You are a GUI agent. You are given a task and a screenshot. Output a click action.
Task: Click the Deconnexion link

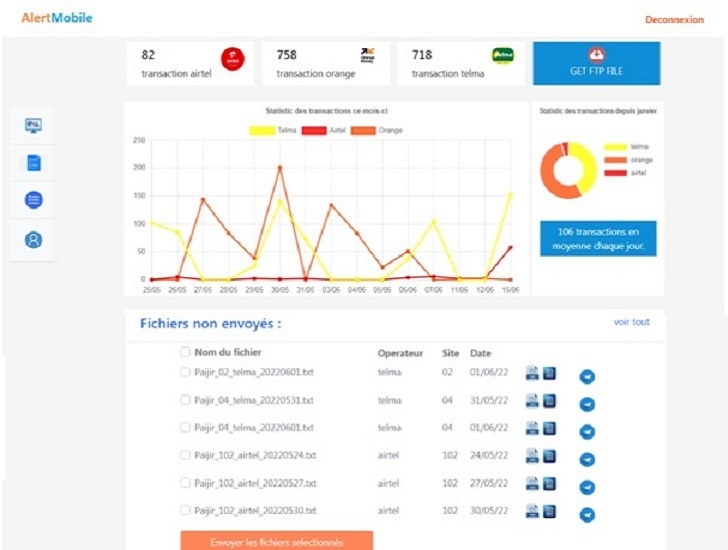click(674, 20)
